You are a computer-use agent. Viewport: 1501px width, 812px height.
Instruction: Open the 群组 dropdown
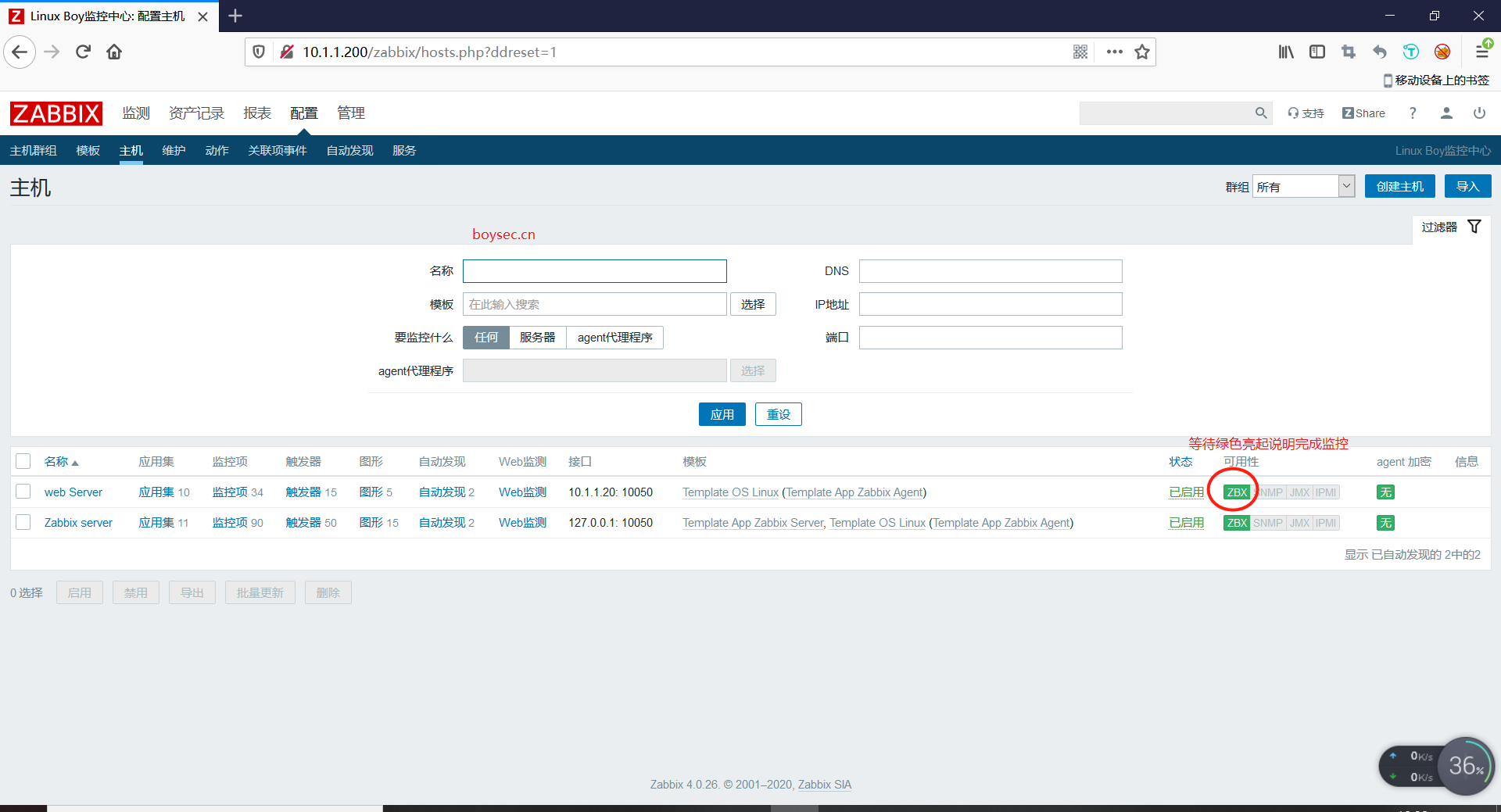pos(1303,187)
